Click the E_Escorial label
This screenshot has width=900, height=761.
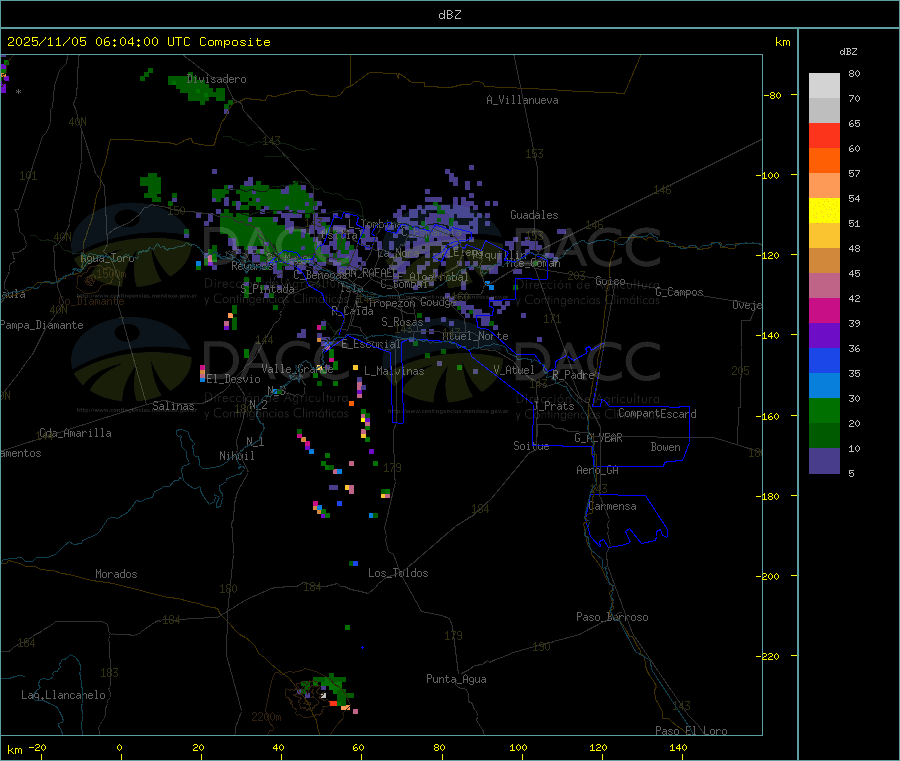(x=371, y=344)
